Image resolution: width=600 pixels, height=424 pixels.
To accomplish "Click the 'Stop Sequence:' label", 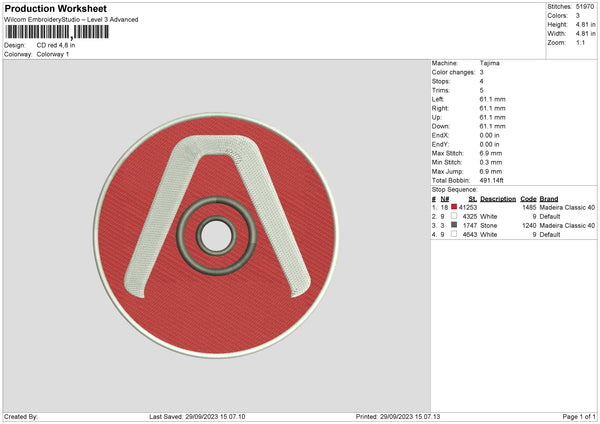I will click(455, 190).
